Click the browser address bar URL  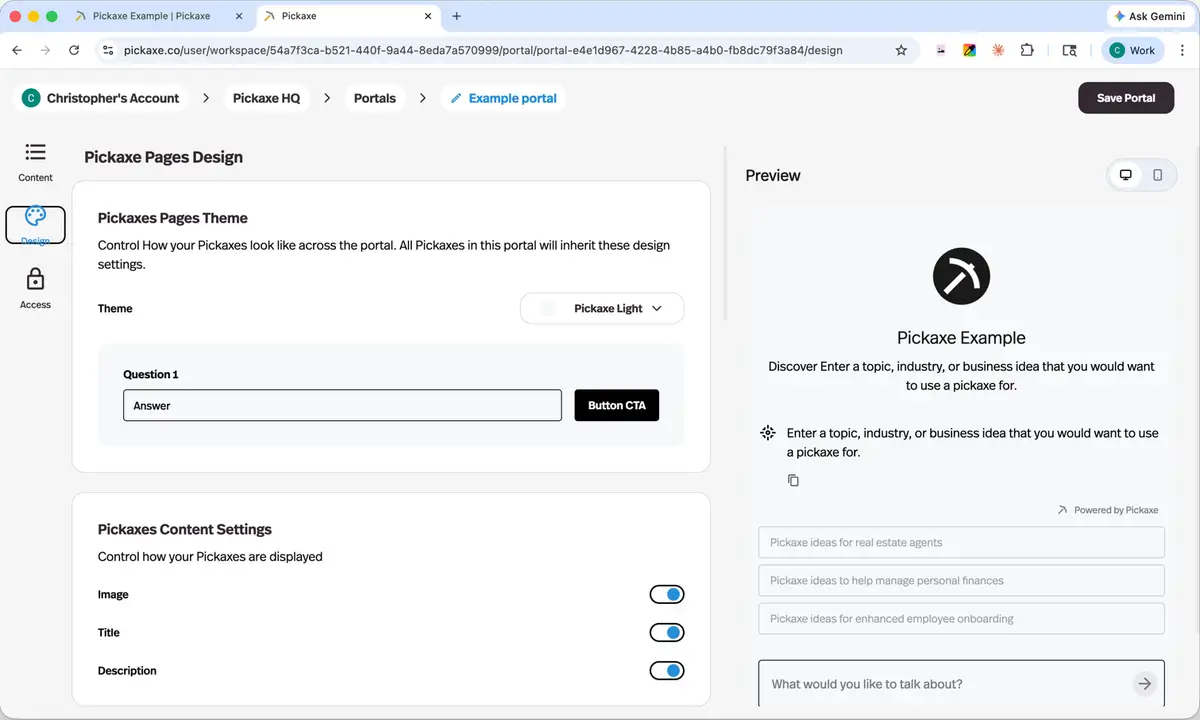(483, 50)
